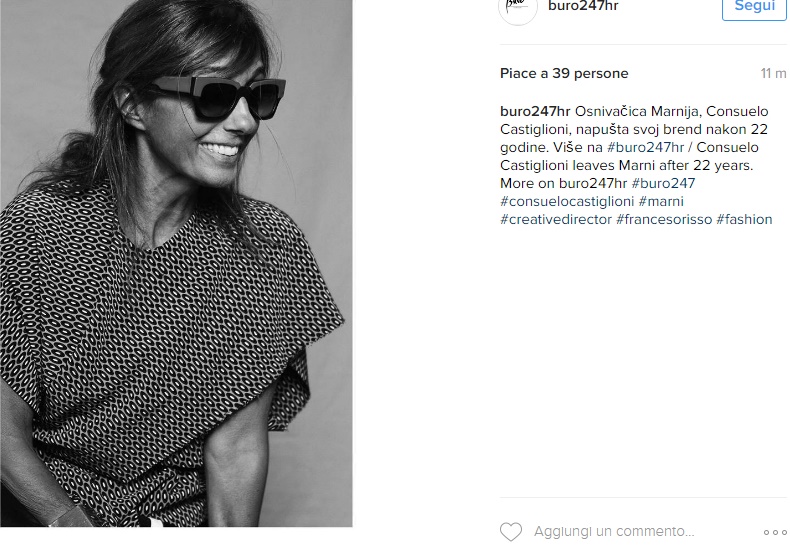Focus the 'Aggiungi un commento...' comment field
This screenshot has width=790, height=549.
[614, 532]
